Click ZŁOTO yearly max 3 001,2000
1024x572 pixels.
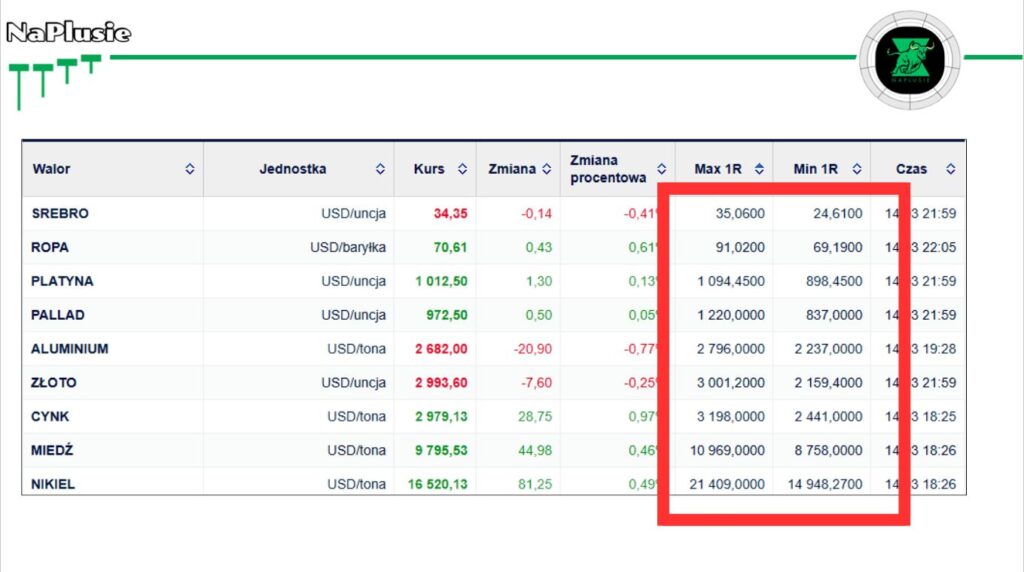(731, 383)
